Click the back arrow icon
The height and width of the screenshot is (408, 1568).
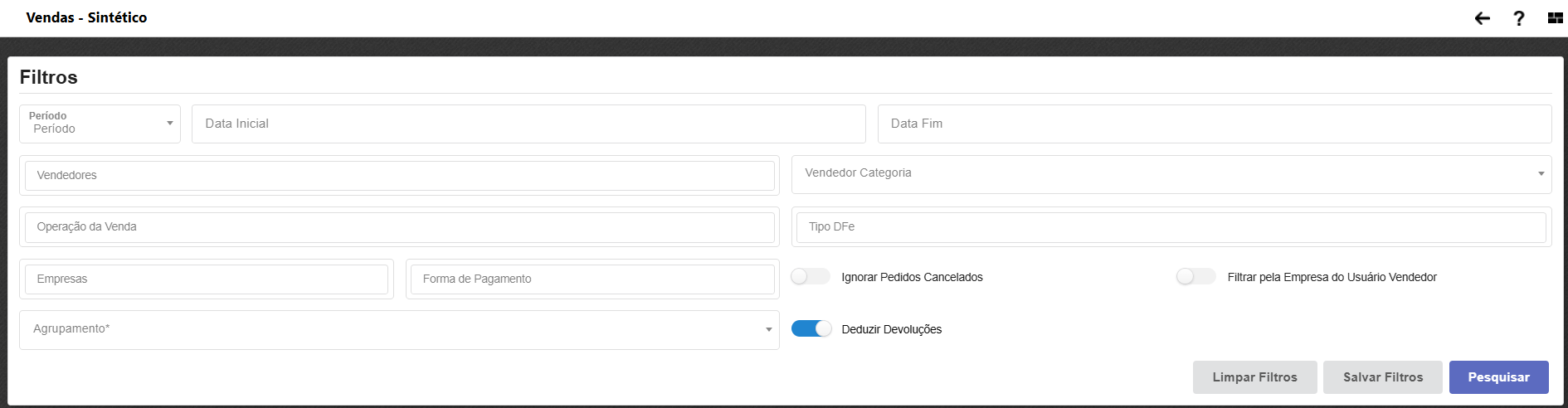pyautogui.click(x=1482, y=18)
